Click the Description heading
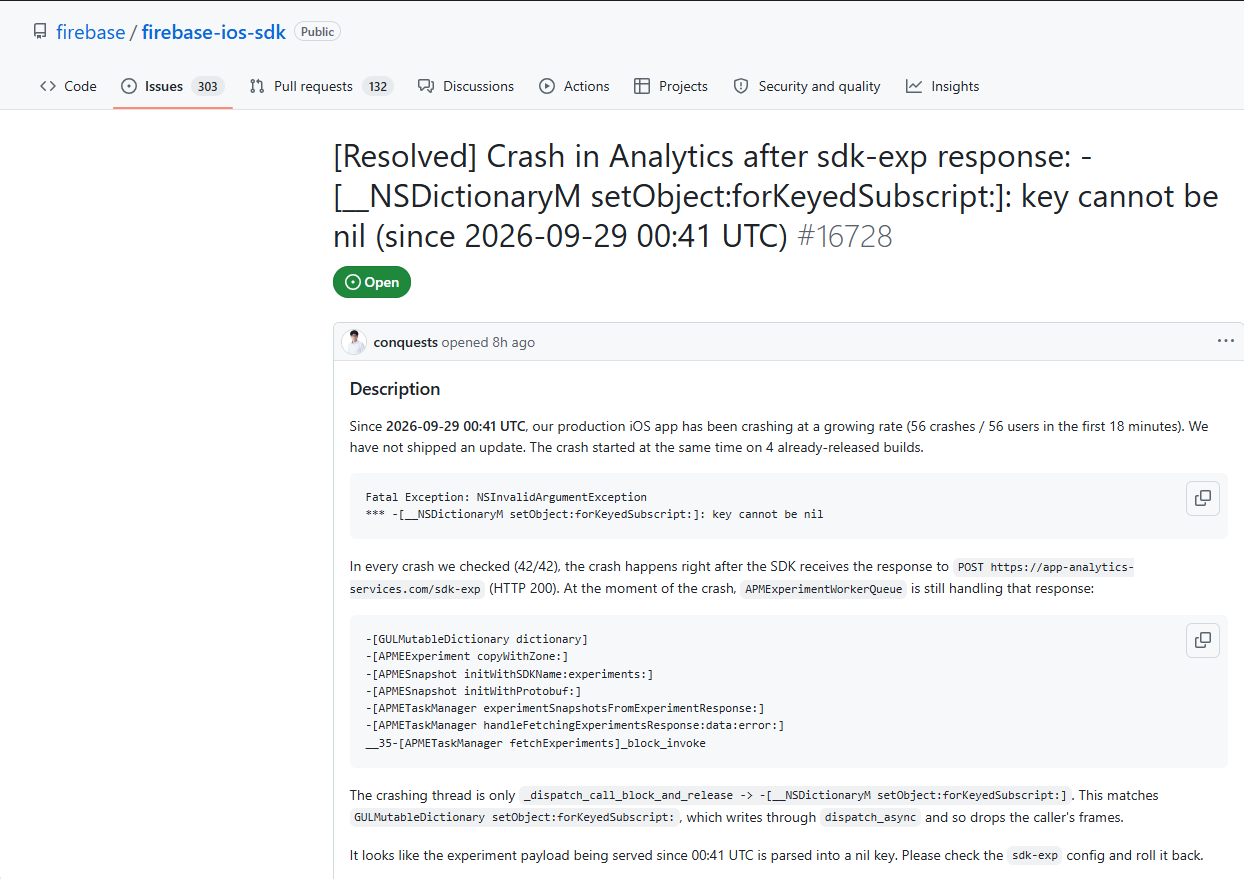This screenshot has width=1244, height=879. tap(395, 389)
